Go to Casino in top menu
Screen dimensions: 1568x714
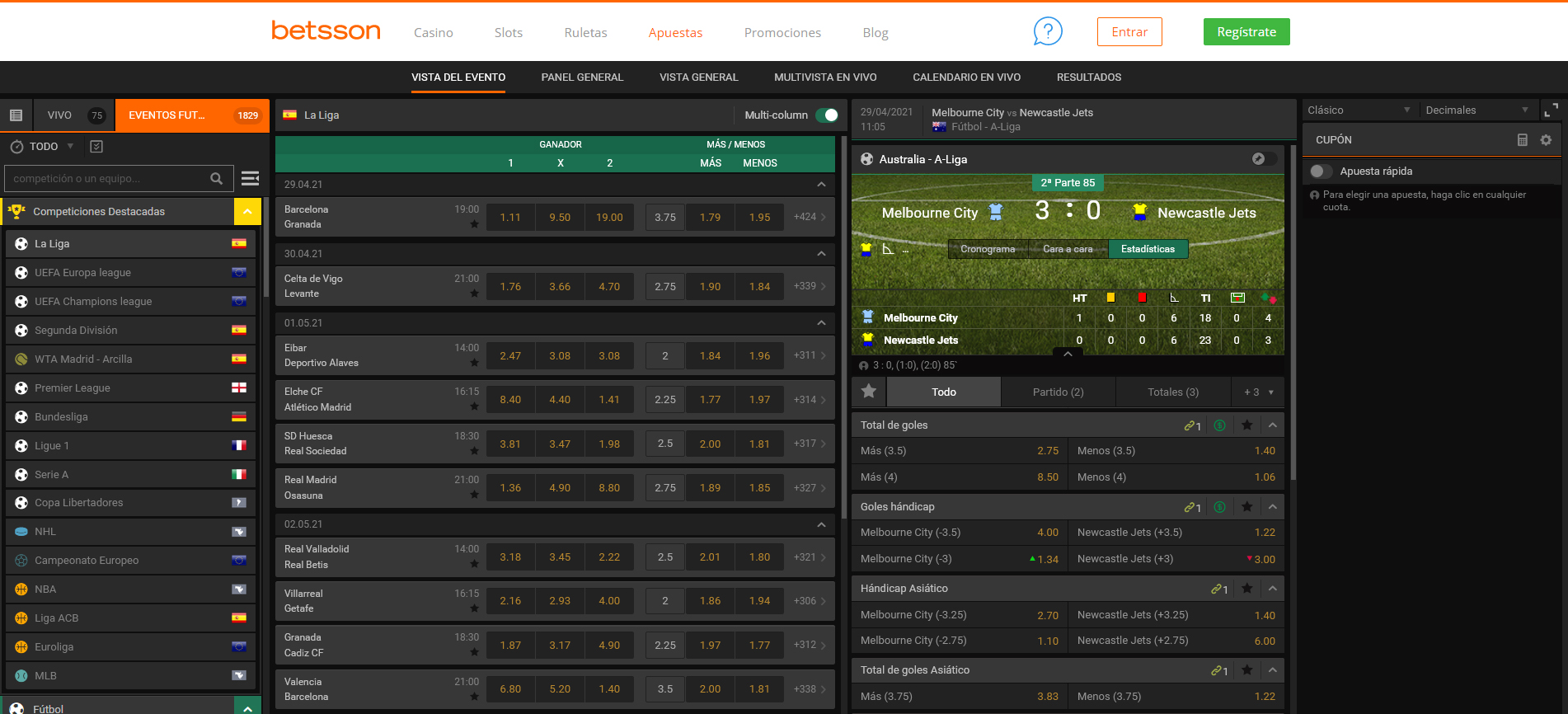click(x=434, y=33)
